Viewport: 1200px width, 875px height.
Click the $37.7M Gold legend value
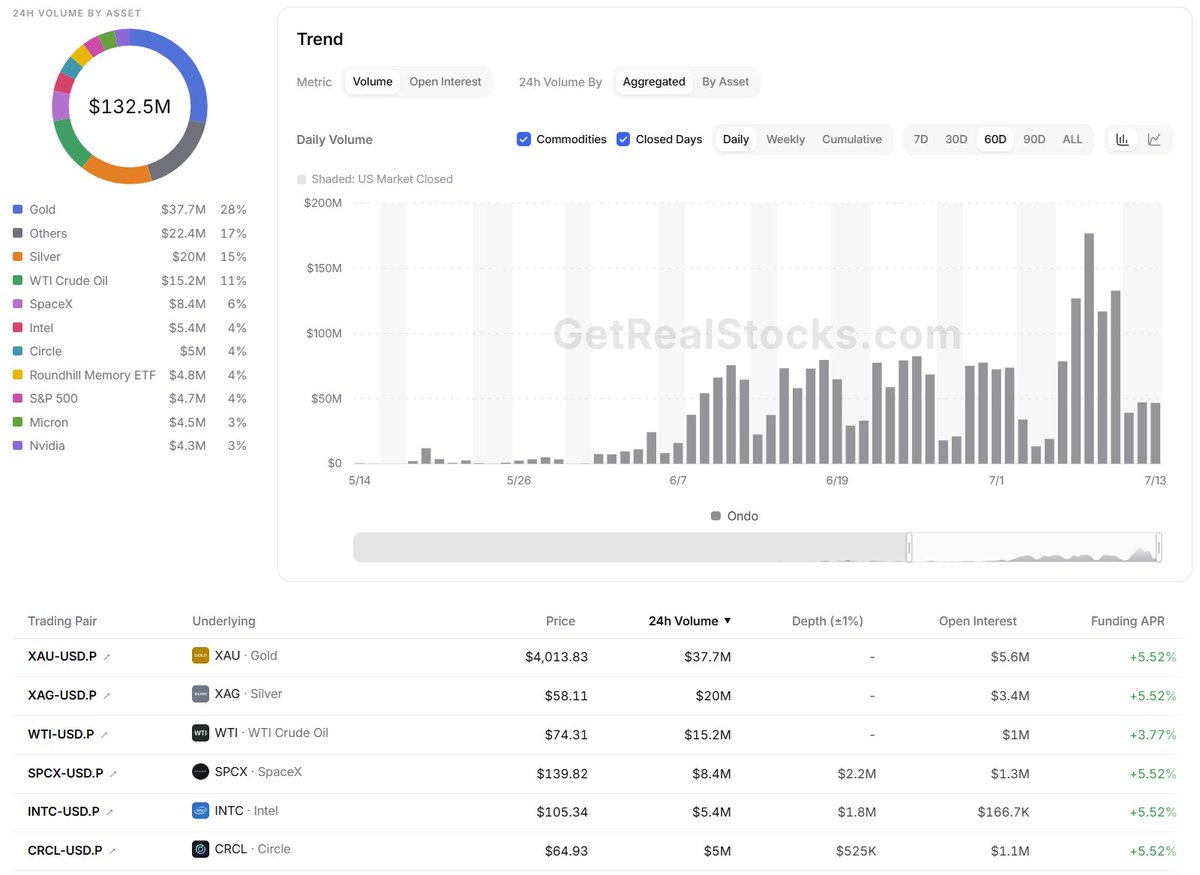click(x=183, y=210)
